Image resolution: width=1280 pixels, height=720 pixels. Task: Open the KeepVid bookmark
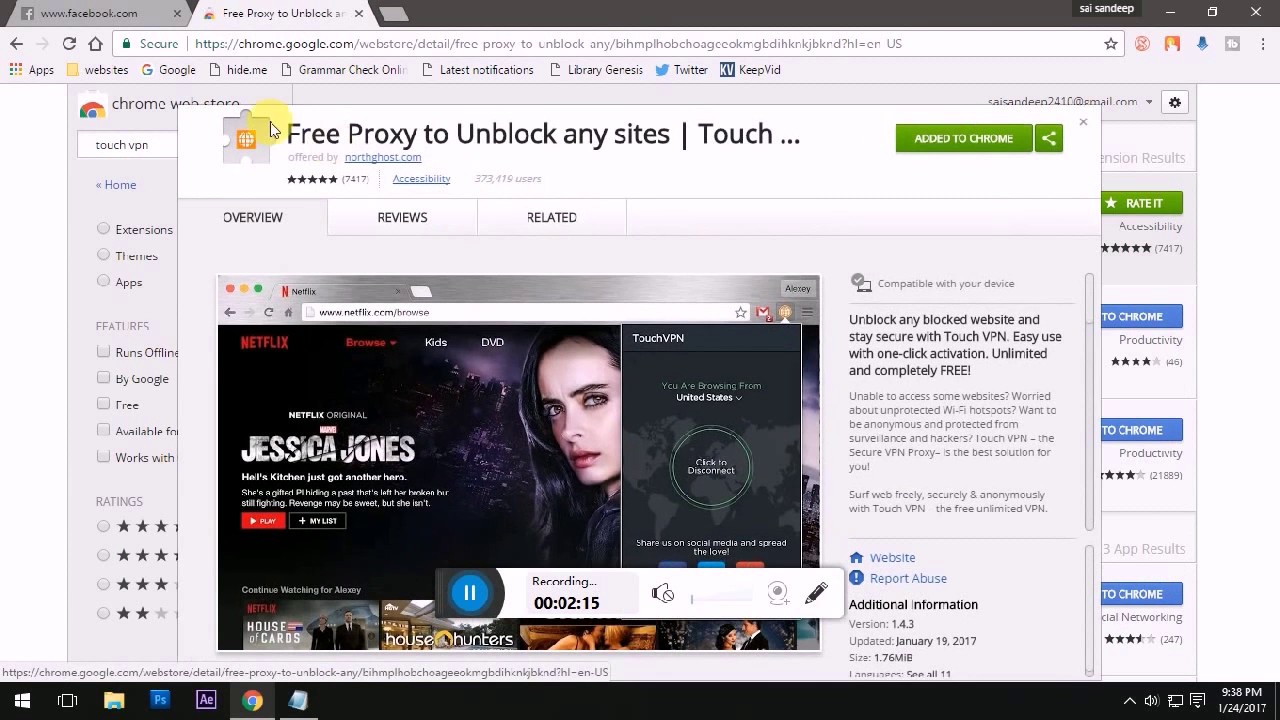750,70
